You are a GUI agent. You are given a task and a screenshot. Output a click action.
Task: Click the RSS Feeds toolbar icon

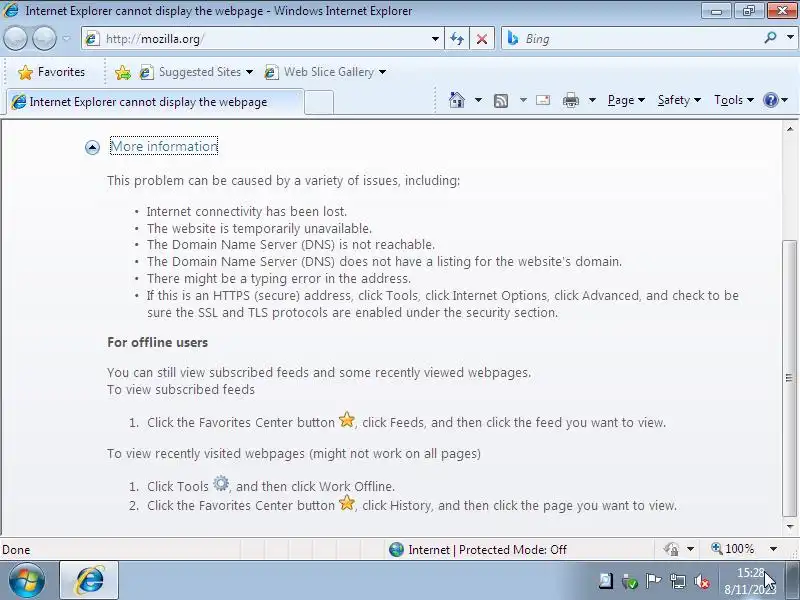pyautogui.click(x=501, y=101)
